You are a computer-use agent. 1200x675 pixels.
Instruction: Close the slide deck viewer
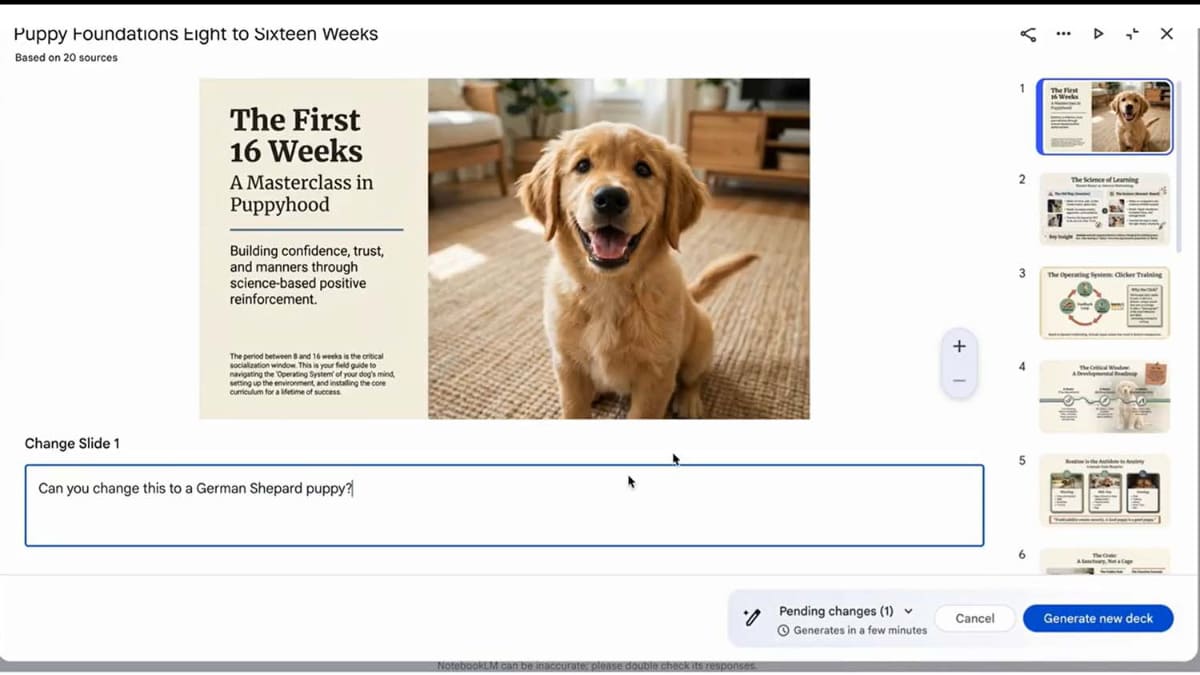[1166, 34]
